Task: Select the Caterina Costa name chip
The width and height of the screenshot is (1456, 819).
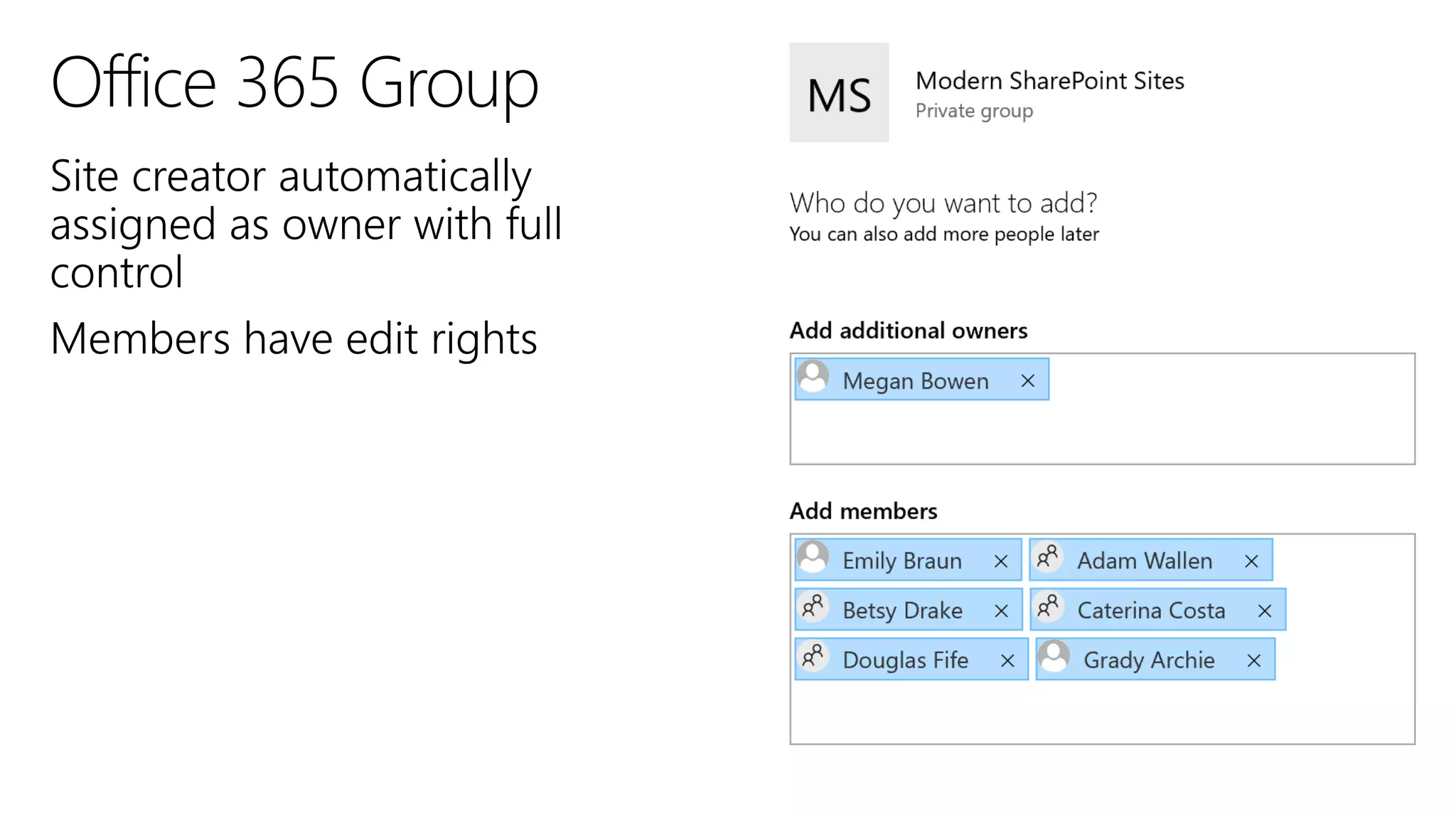Action: (x=1151, y=611)
